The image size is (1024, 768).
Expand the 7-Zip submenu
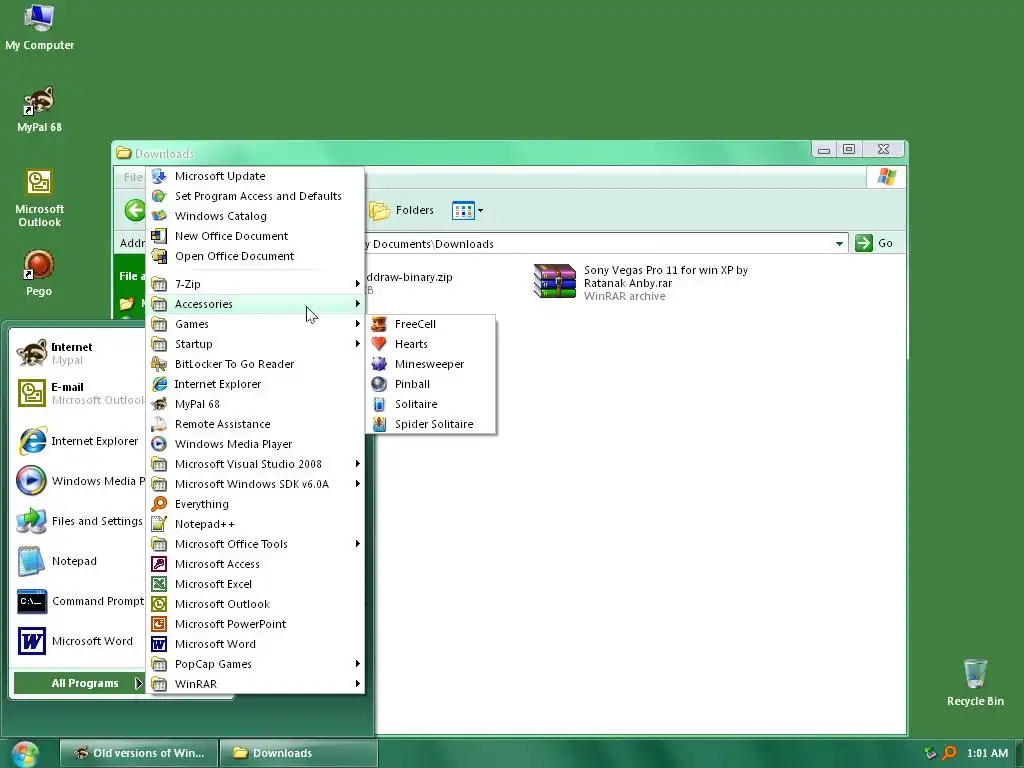point(255,284)
